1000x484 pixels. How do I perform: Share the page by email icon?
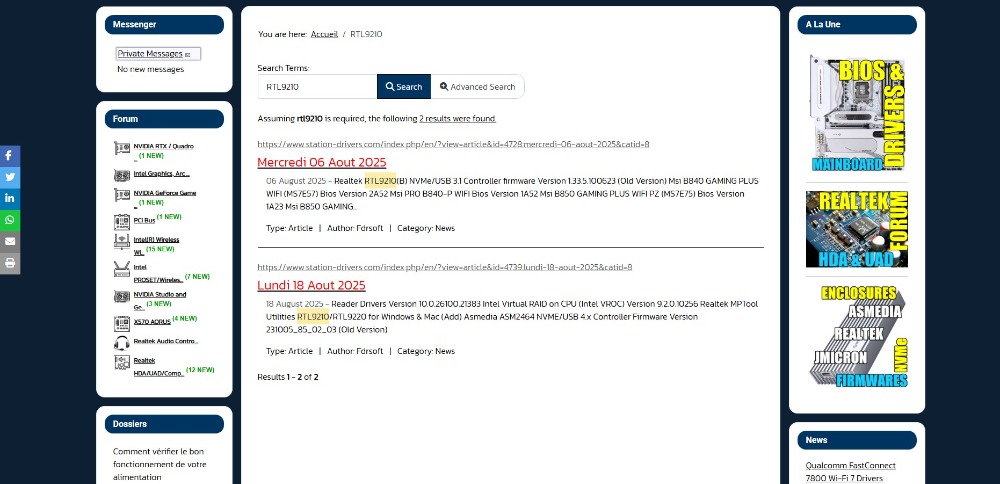[10, 242]
